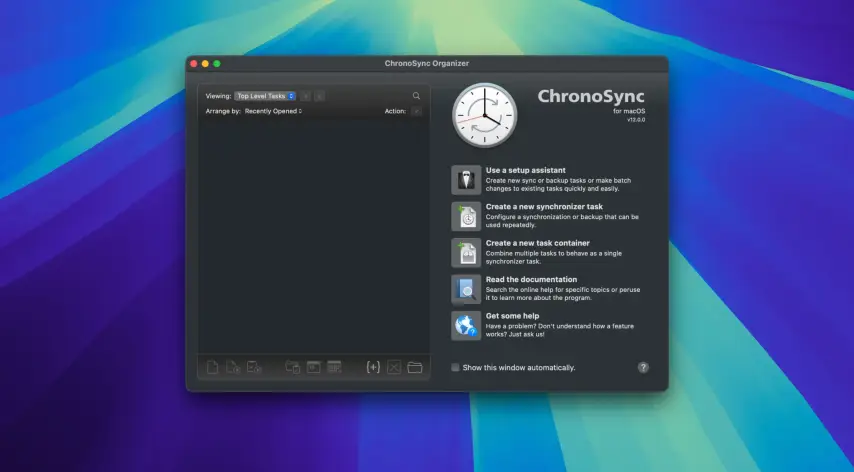This screenshot has width=854, height=472.
Task: Click the blank document icon in bottom toolbar
Action: coord(212,367)
